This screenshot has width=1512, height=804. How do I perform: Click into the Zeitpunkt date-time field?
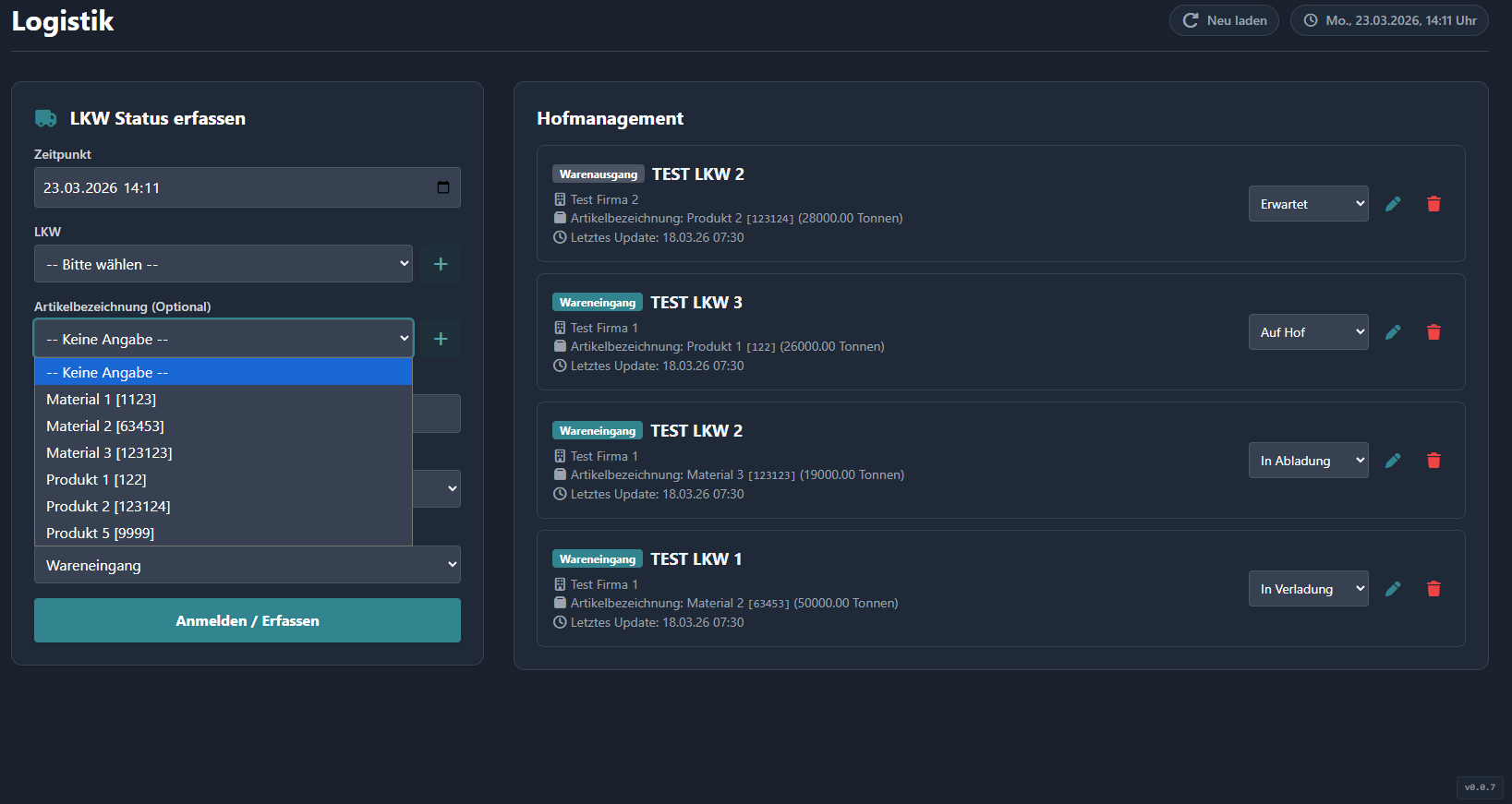[x=231, y=187]
